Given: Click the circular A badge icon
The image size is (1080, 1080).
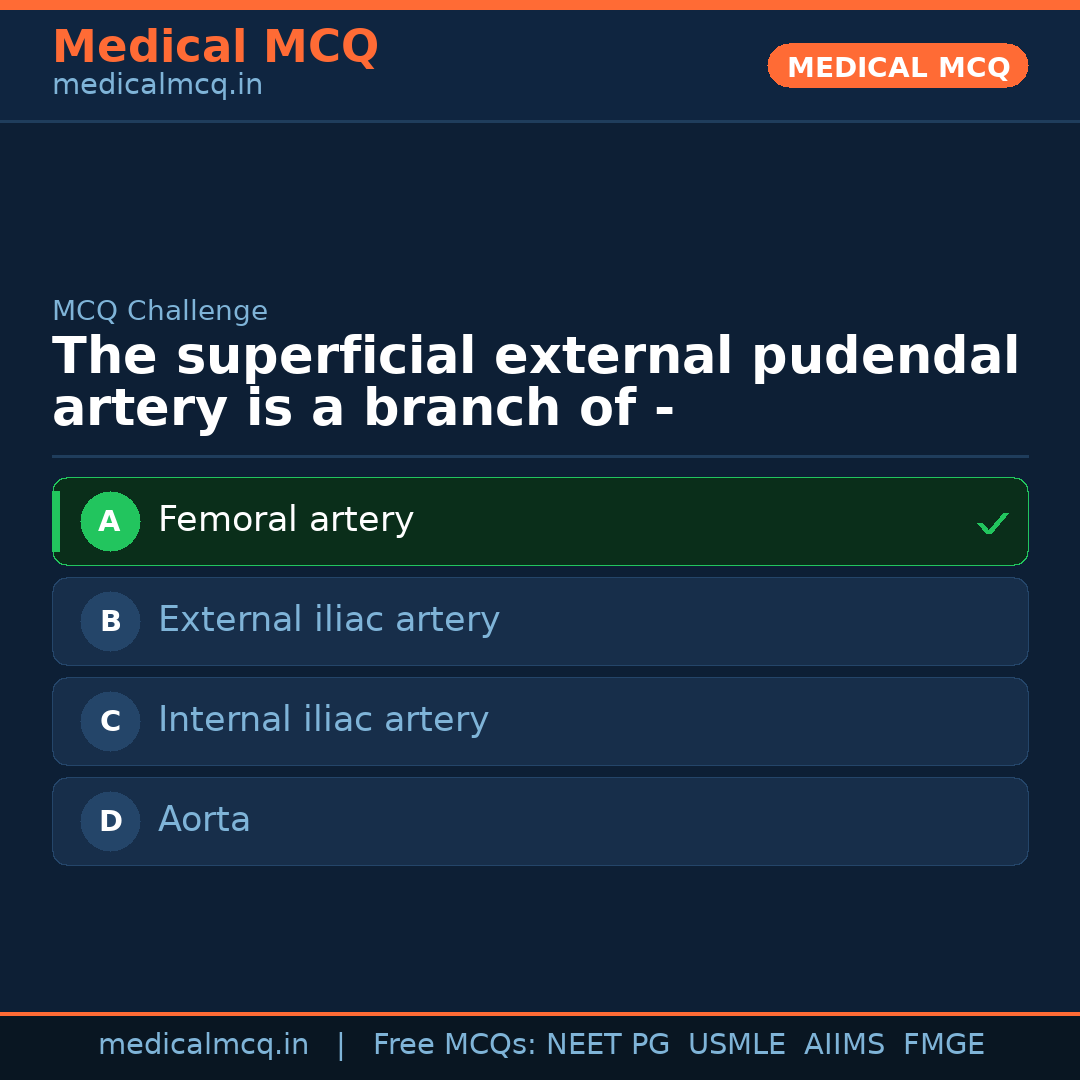Looking at the screenshot, I should pyautogui.click(x=110, y=521).
